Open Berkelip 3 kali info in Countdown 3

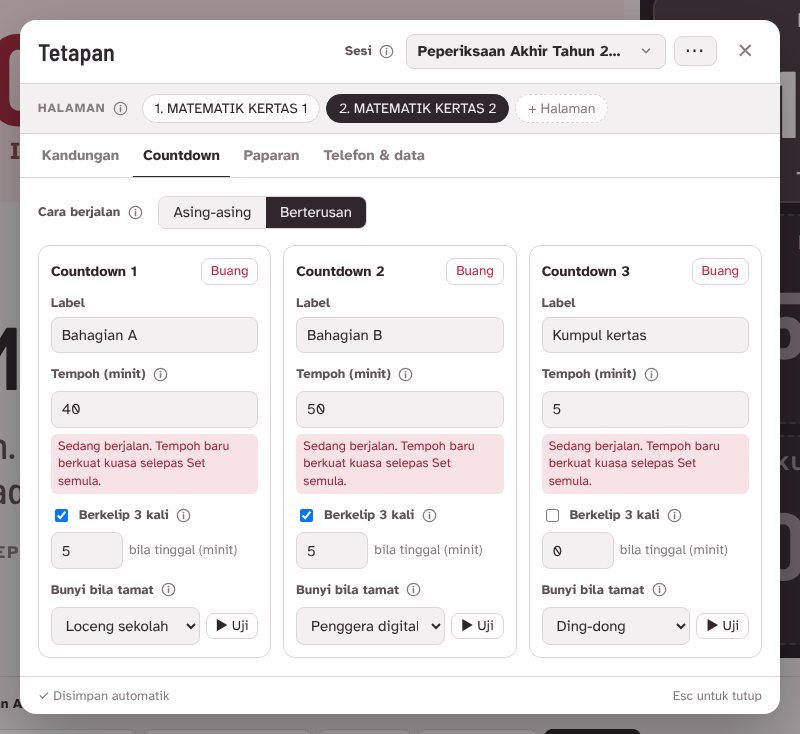coord(674,515)
